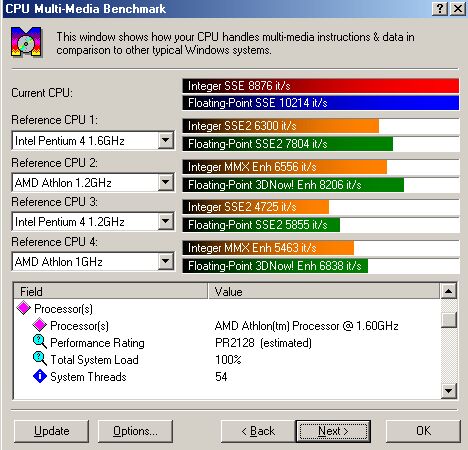Select the Performance Rating row label

97,343
